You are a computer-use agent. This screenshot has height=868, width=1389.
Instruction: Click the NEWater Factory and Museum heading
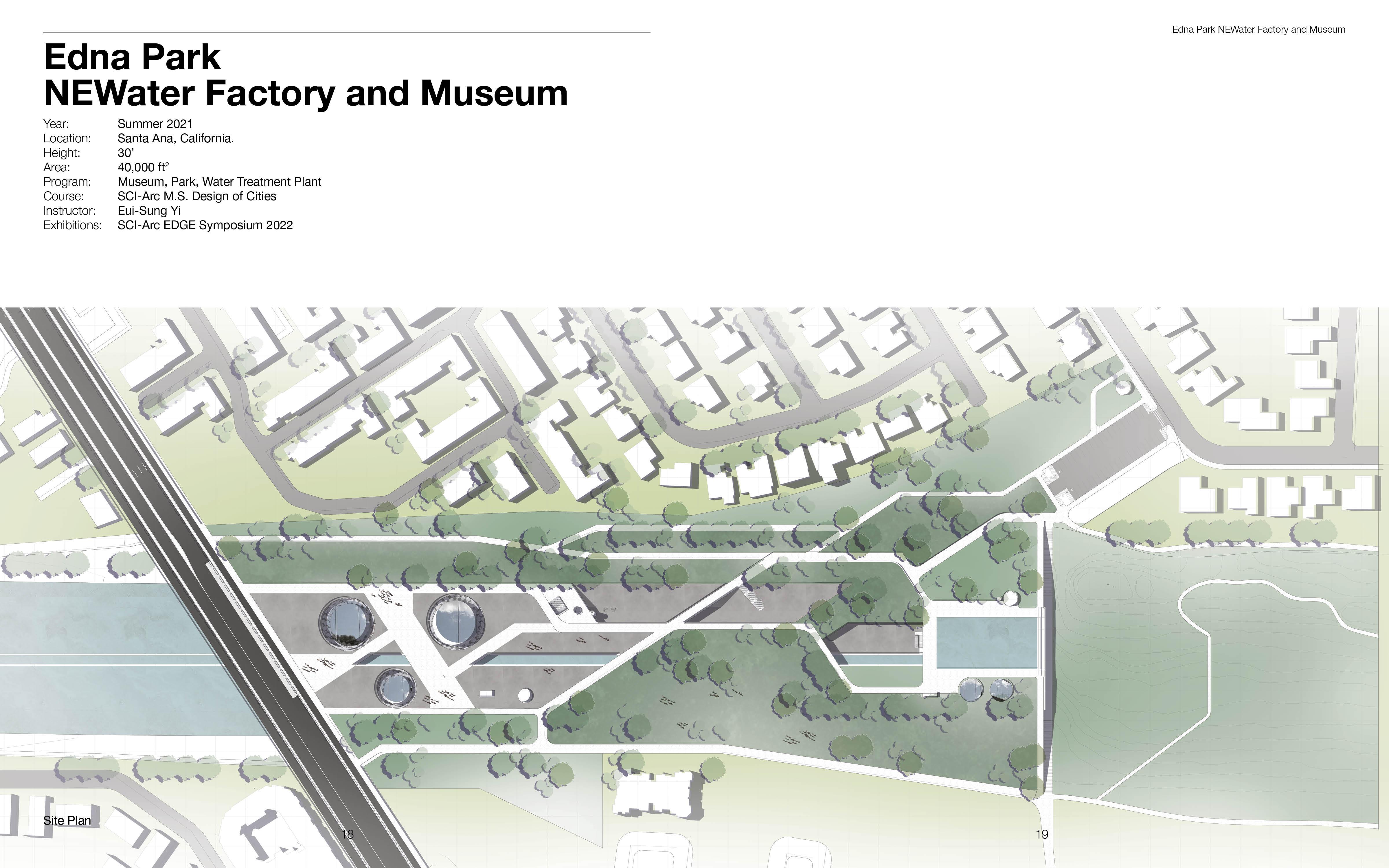[x=305, y=93]
